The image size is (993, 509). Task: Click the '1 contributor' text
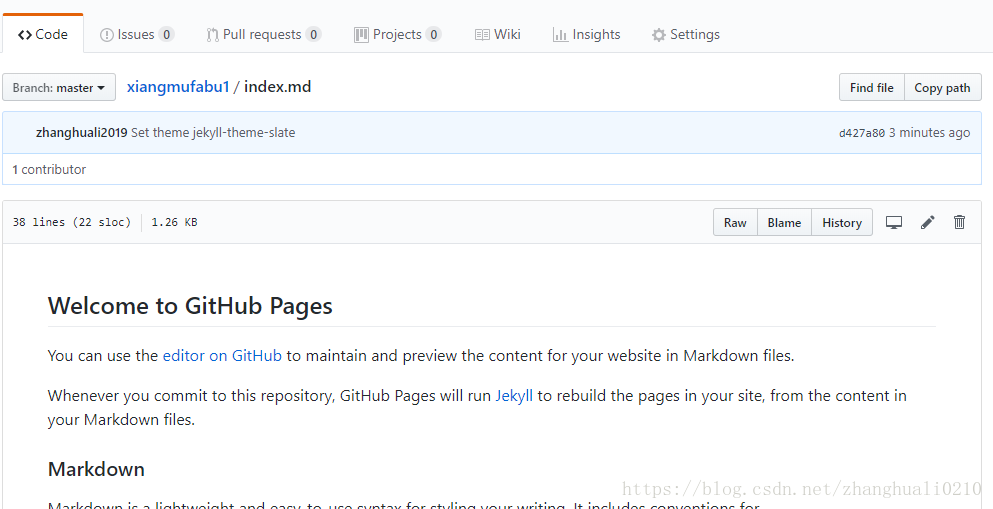point(49,170)
